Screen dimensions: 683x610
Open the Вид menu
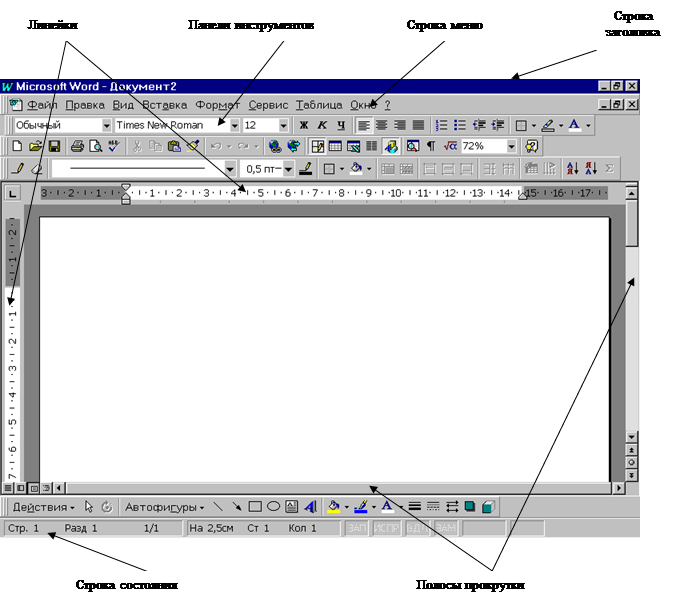pos(123,105)
